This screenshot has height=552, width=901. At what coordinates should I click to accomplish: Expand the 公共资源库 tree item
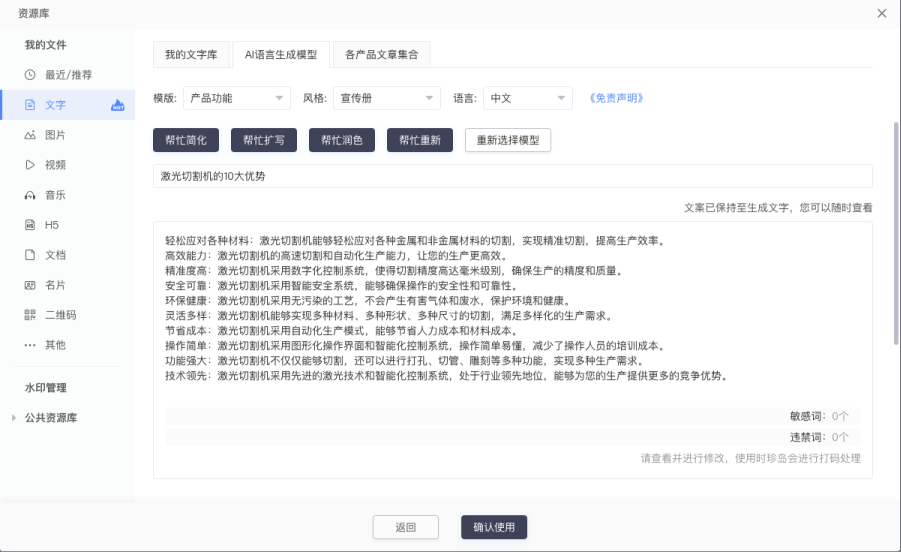14,418
